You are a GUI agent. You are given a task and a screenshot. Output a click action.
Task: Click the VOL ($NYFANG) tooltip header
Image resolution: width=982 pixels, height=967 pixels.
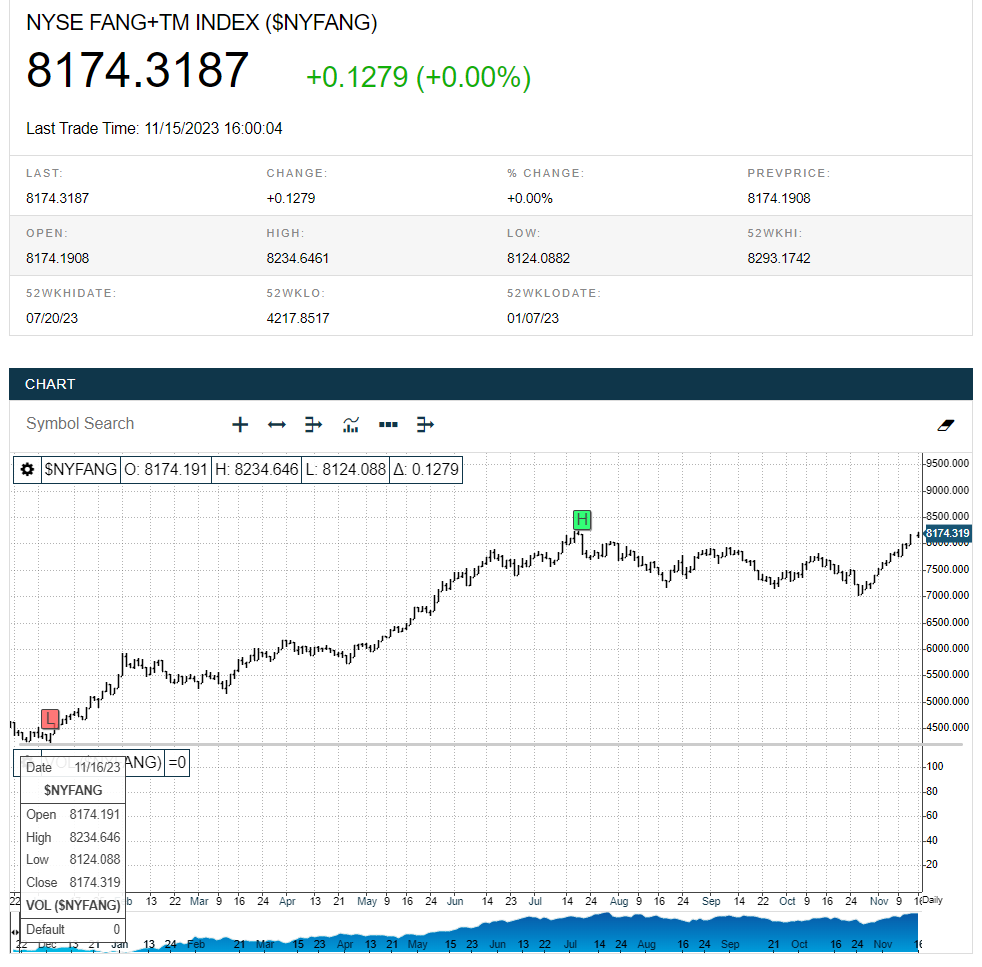pos(73,906)
